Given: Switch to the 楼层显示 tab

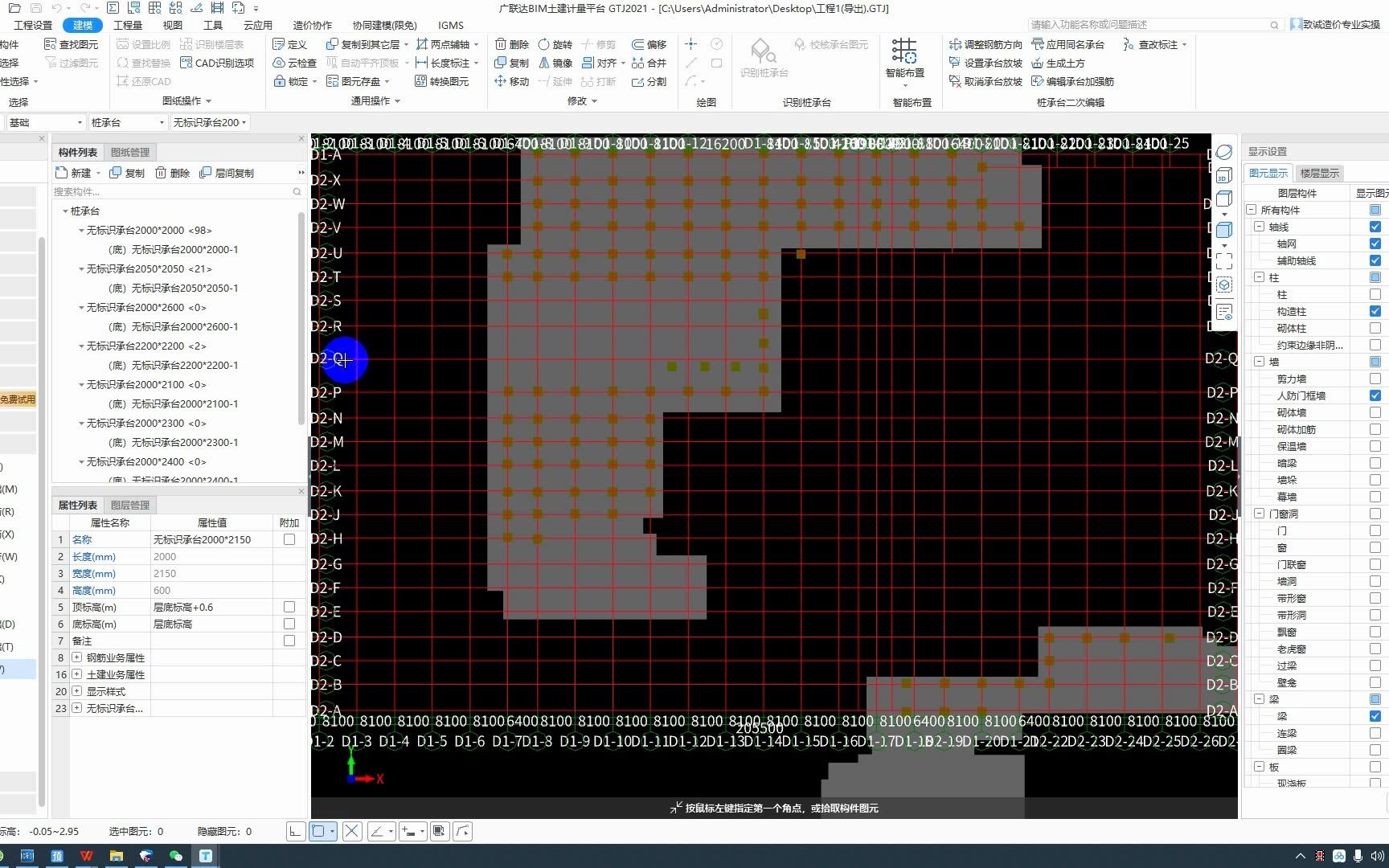Looking at the screenshot, I should point(1319,173).
